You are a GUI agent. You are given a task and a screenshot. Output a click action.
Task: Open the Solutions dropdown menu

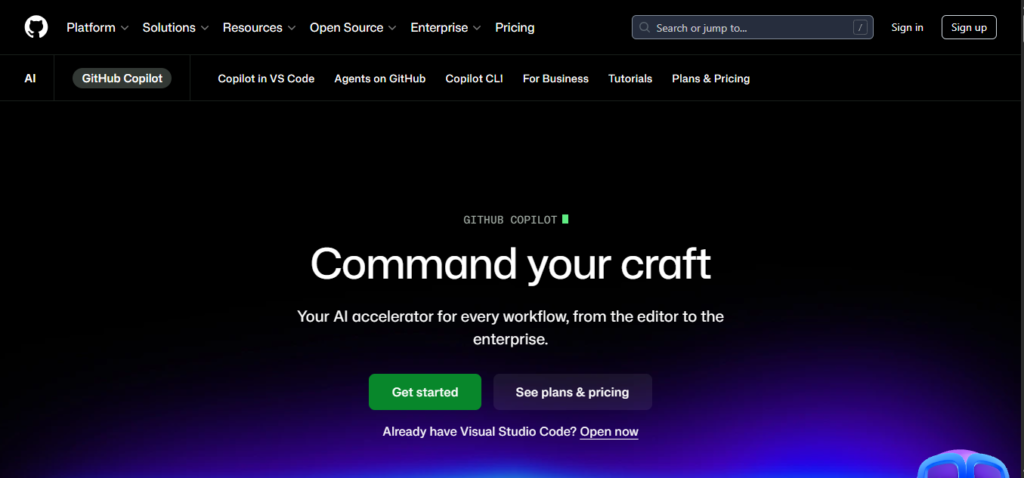tap(175, 28)
